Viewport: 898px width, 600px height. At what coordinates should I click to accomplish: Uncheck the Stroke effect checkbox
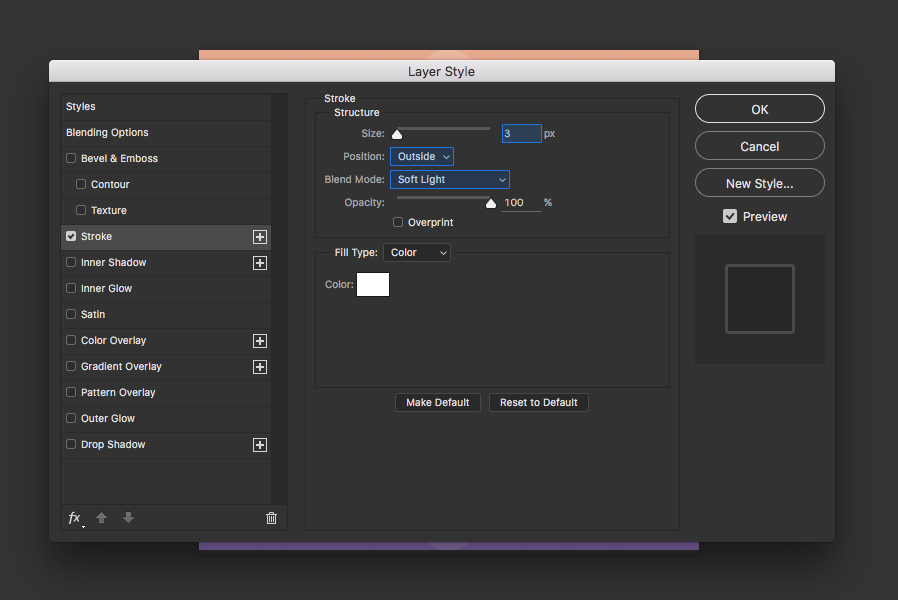coord(71,236)
